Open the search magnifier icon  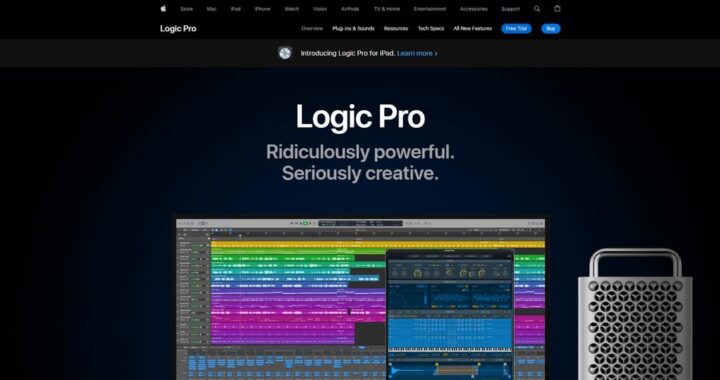[537, 9]
